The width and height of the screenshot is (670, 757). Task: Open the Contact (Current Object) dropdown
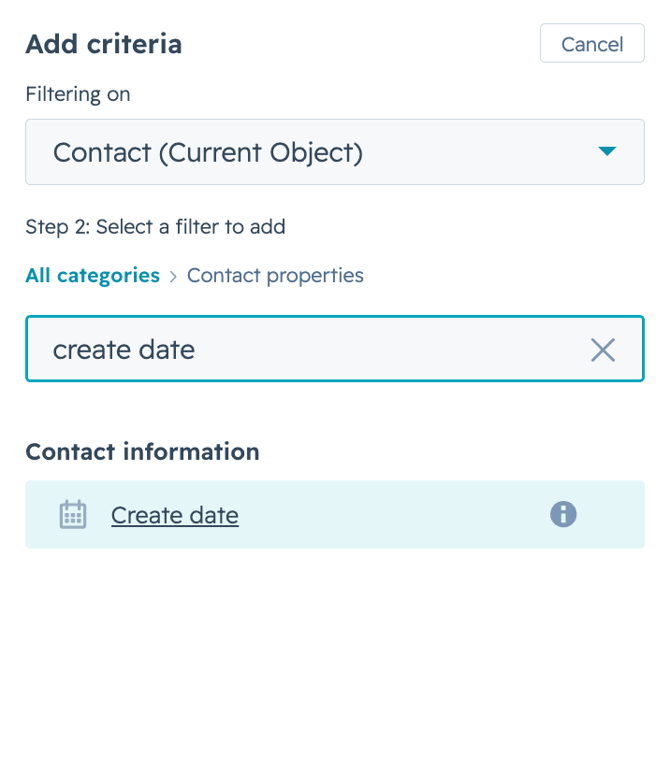click(x=334, y=152)
